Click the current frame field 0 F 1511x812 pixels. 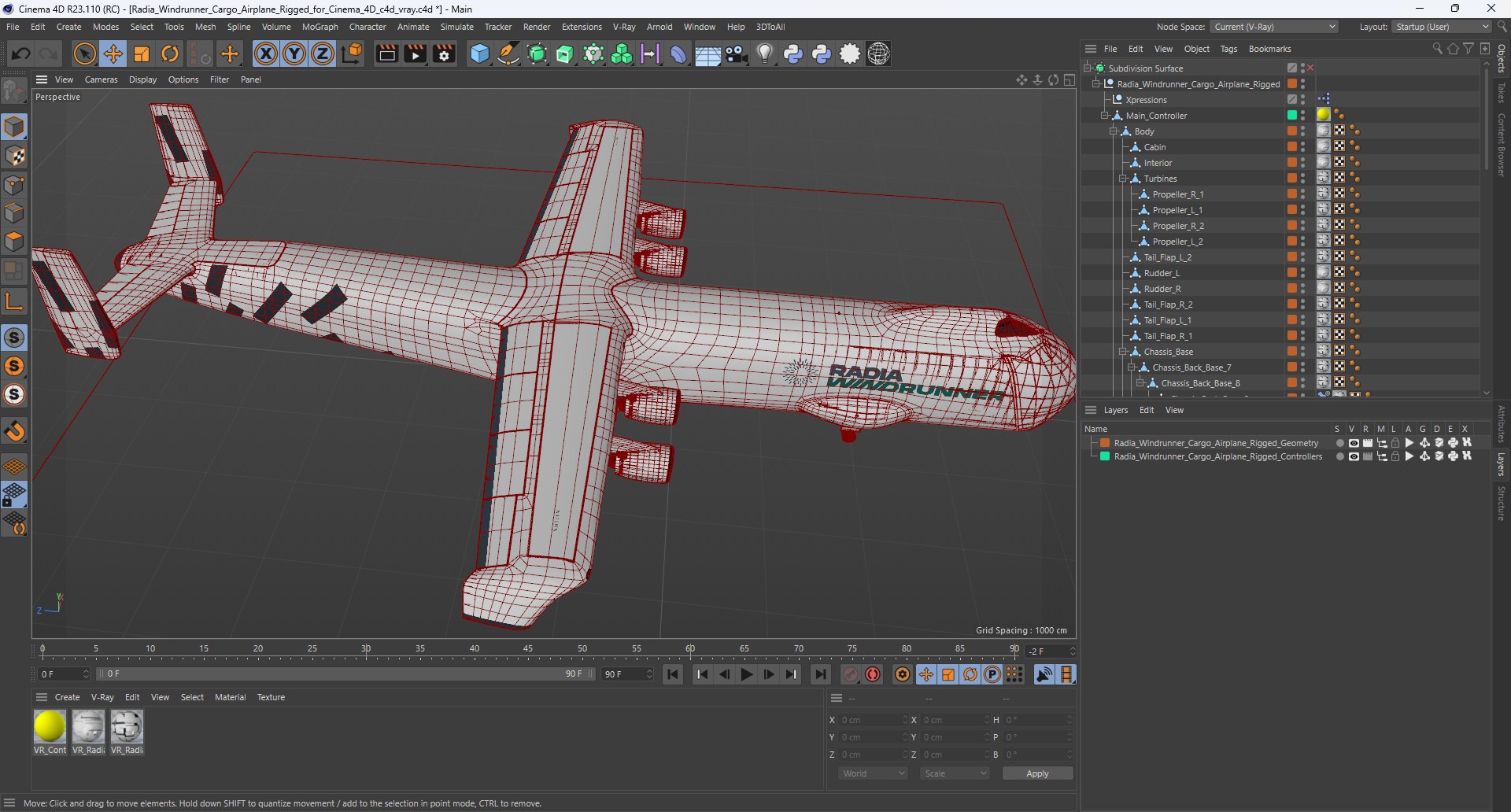[x=65, y=674]
